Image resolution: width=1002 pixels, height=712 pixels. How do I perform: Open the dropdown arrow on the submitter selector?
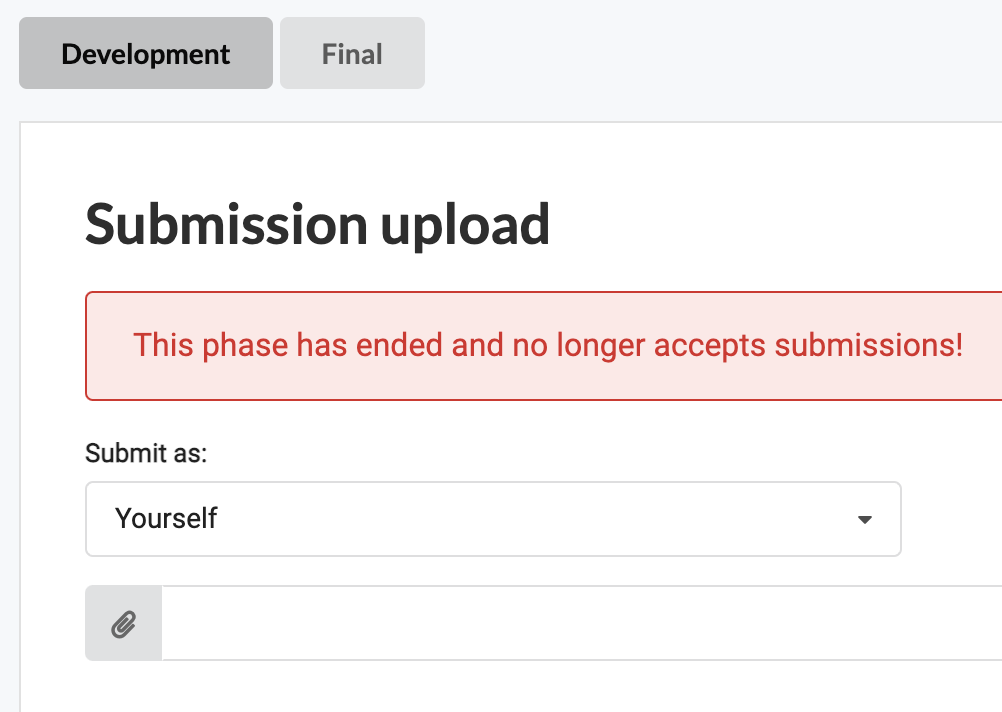coord(864,519)
